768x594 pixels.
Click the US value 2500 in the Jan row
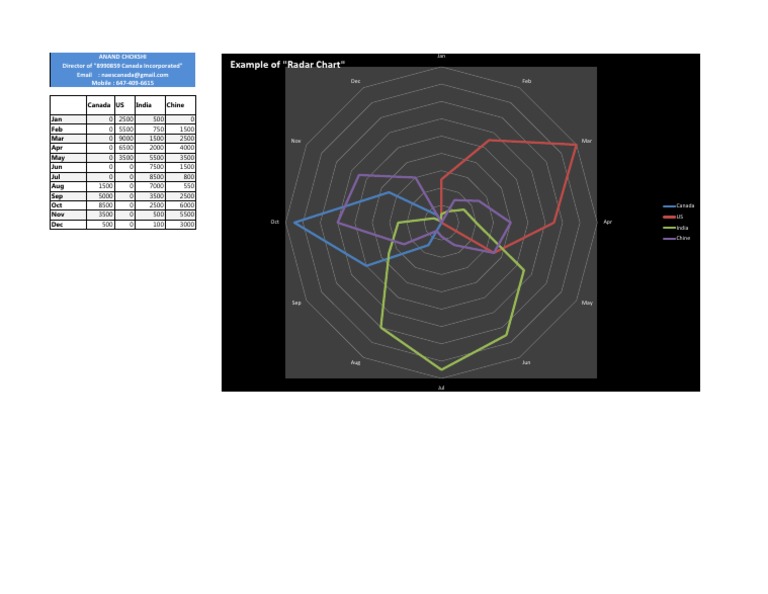(x=126, y=119)
